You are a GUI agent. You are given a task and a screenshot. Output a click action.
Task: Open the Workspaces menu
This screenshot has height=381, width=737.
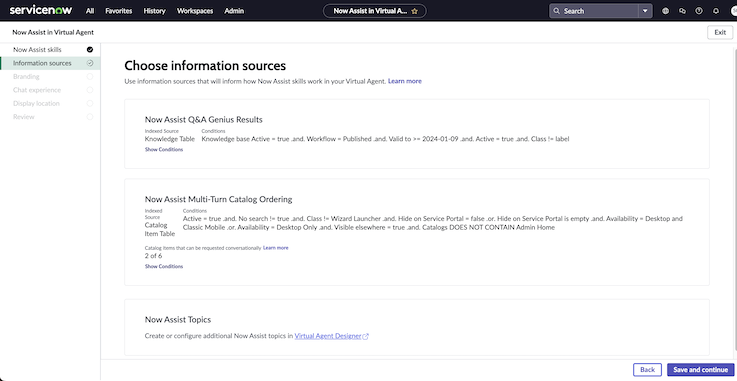(x=195, y=11)
